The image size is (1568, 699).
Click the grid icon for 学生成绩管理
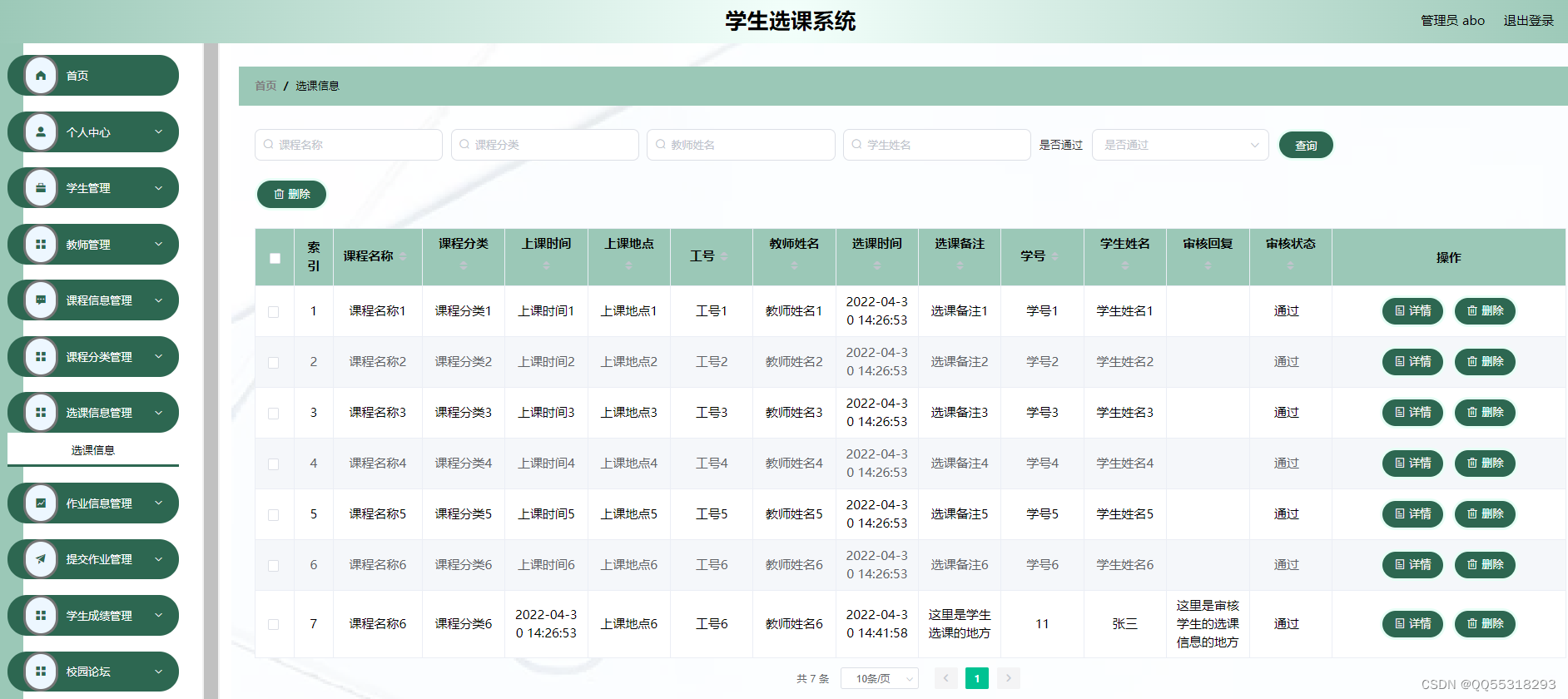[41, 615]
